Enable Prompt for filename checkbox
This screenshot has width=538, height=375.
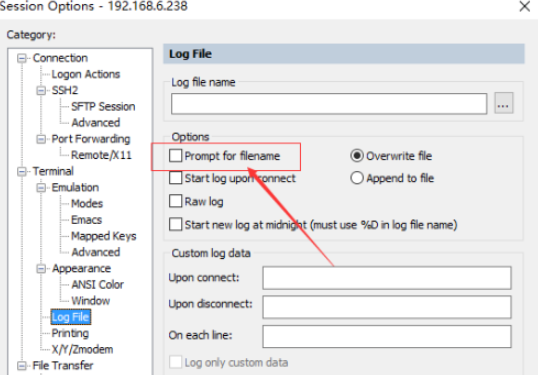pos(175,156)
